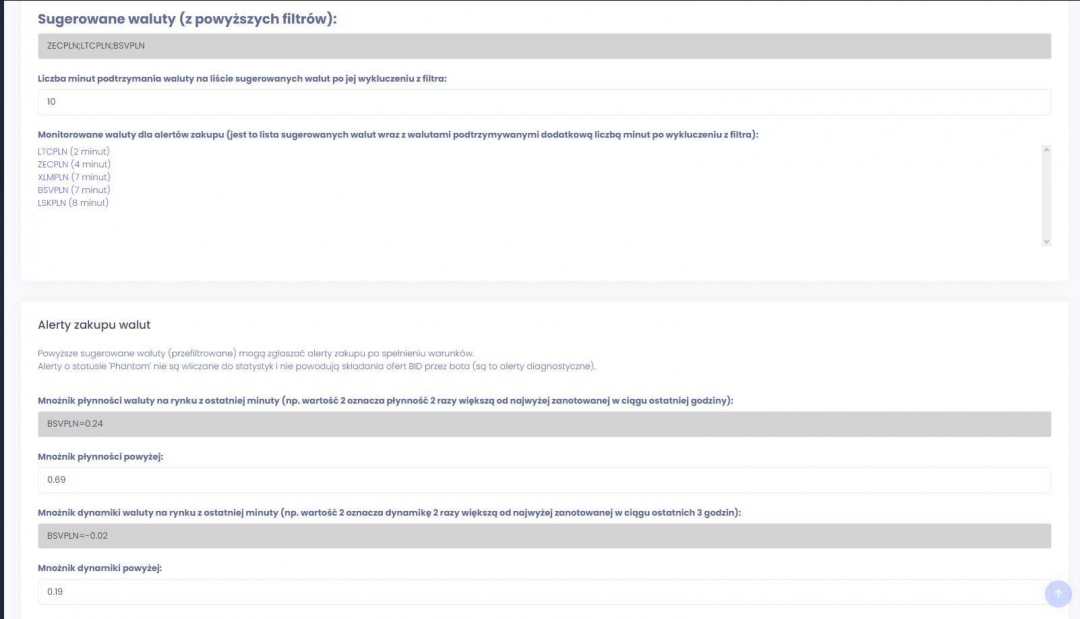Image resolution: width=1080 pixels, height=619 pixels.
Task: Click the BSVPLN (7 minut) entry
Action: [73, 190]
